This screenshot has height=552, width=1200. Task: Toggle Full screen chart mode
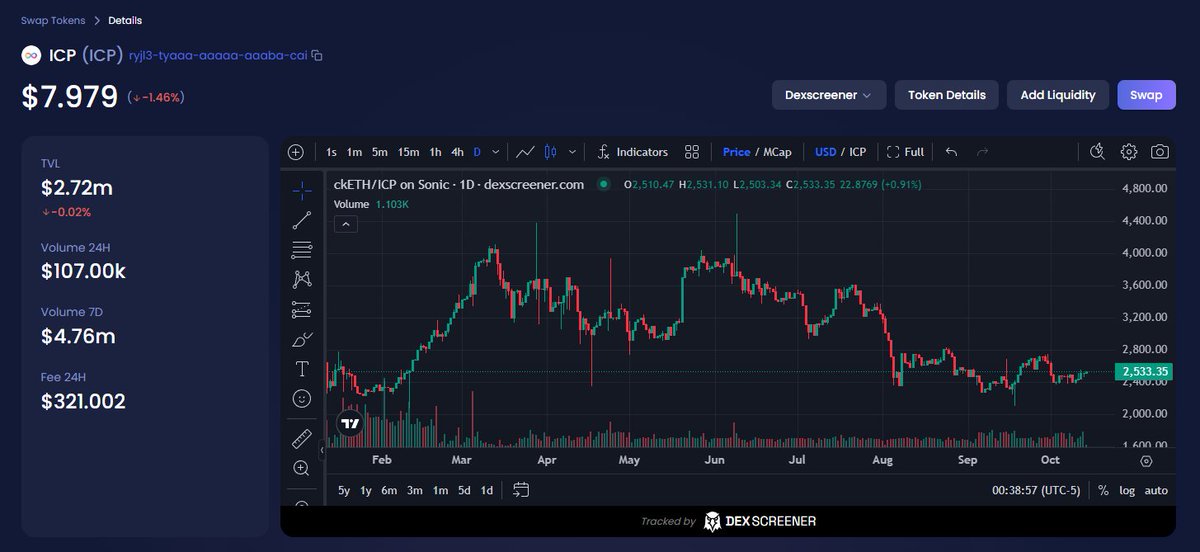pyautogui.click(x=905, y=152)
